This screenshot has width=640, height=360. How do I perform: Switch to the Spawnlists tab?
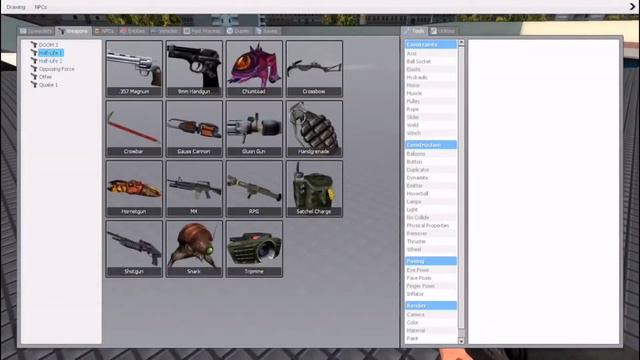pyautogui.click(x=36, y=31)
